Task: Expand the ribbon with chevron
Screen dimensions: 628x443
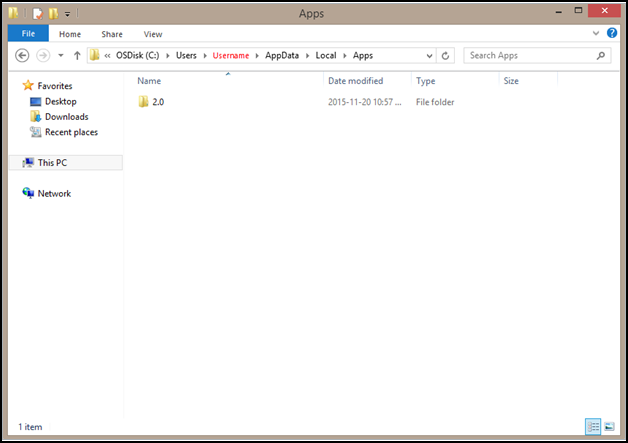Action: pos(596,33)
